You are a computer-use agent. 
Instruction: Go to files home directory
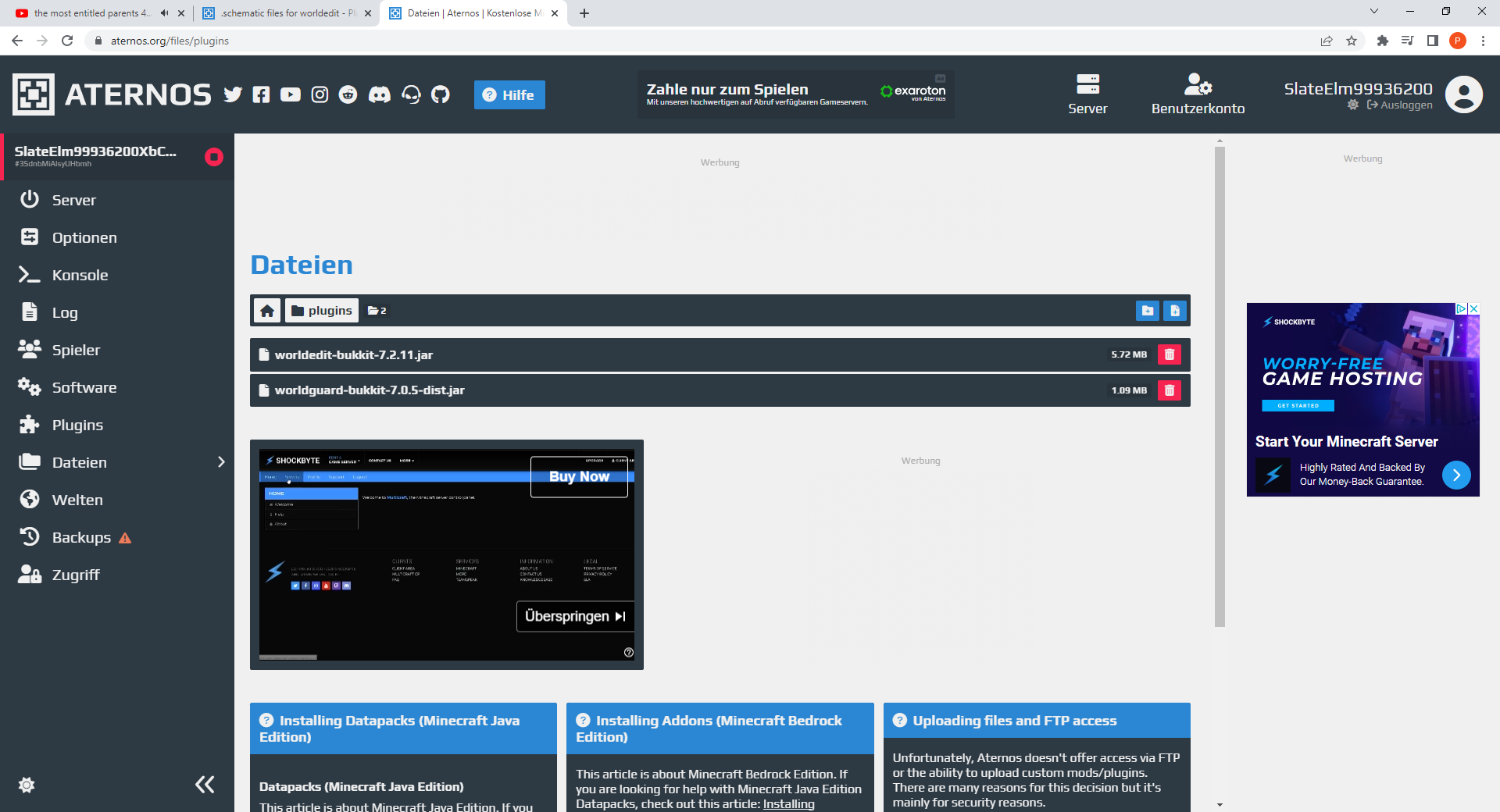tap(267, 311)
